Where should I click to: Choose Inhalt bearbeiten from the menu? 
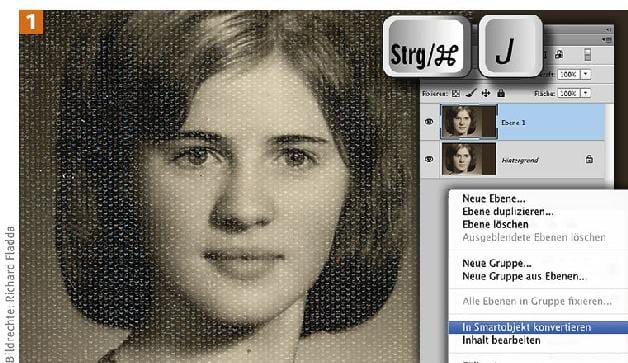coord(501,340)
